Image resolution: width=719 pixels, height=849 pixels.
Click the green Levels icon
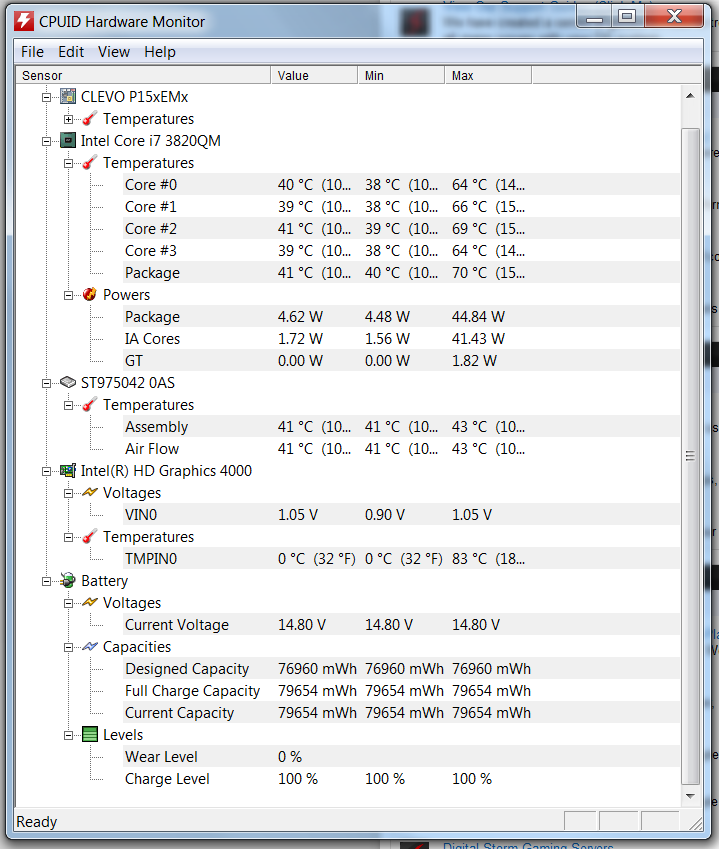(90, 735)
